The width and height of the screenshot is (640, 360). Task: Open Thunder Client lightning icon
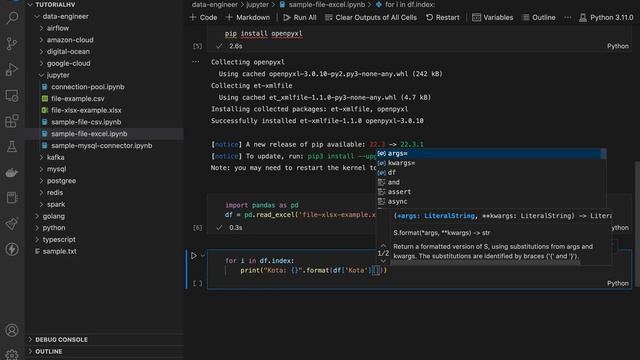[x=12, y=249]
